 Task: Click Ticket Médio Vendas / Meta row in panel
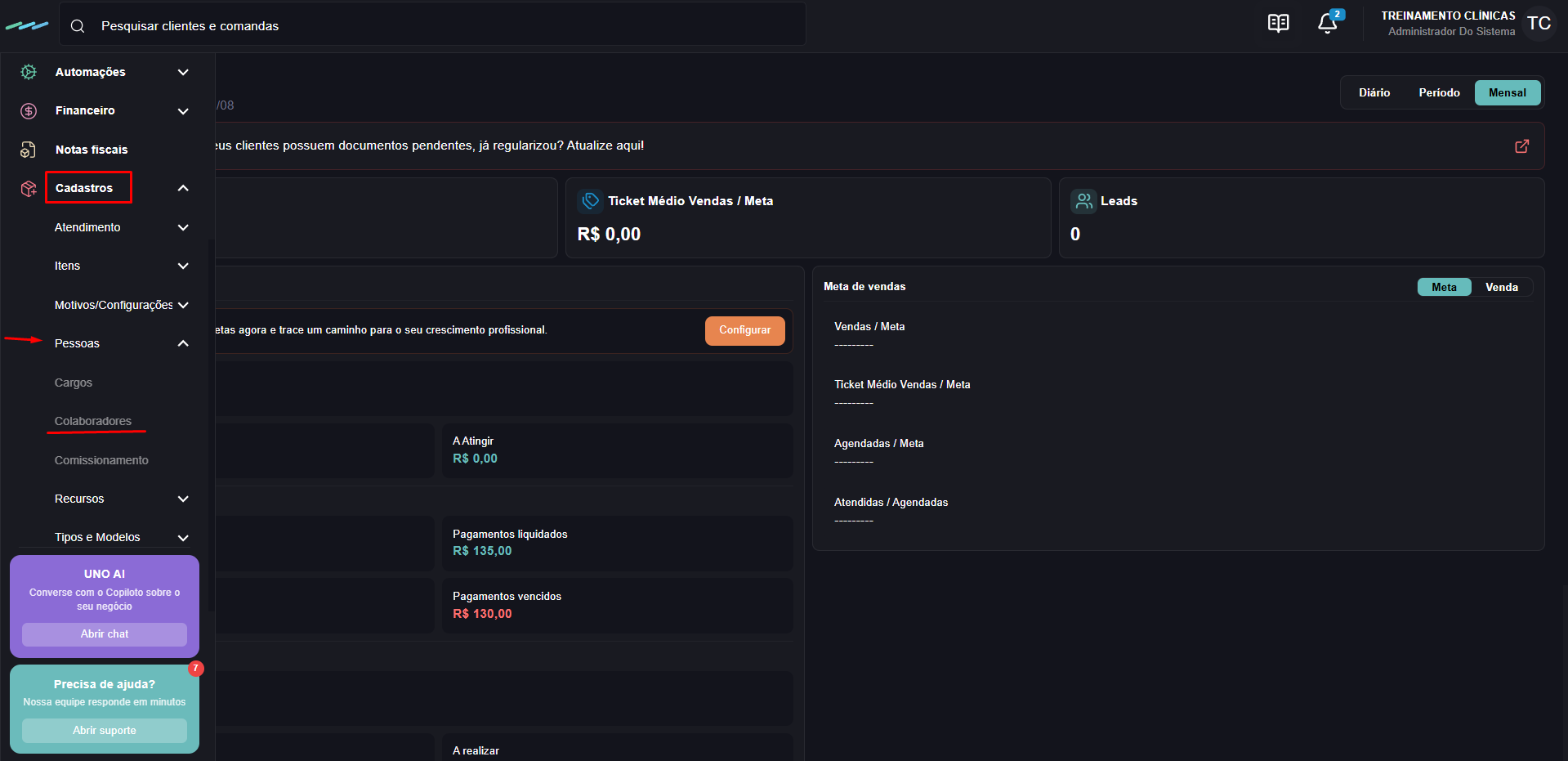pyautogui.click(x=902, y=392)
